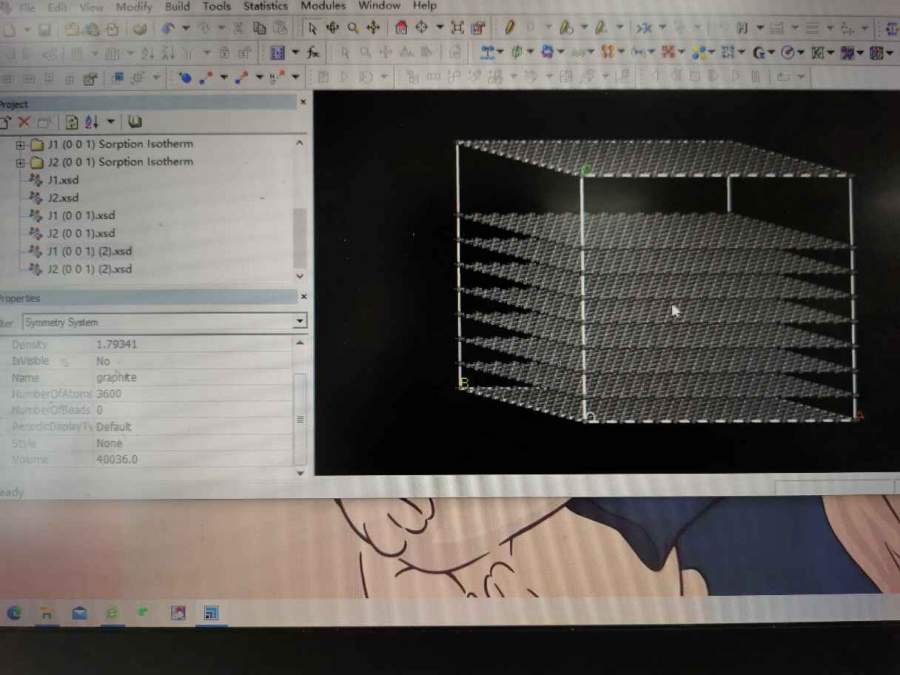Open the Statistics menu
The height and width of the screenshot is (675, 900).
coord(265,5)
